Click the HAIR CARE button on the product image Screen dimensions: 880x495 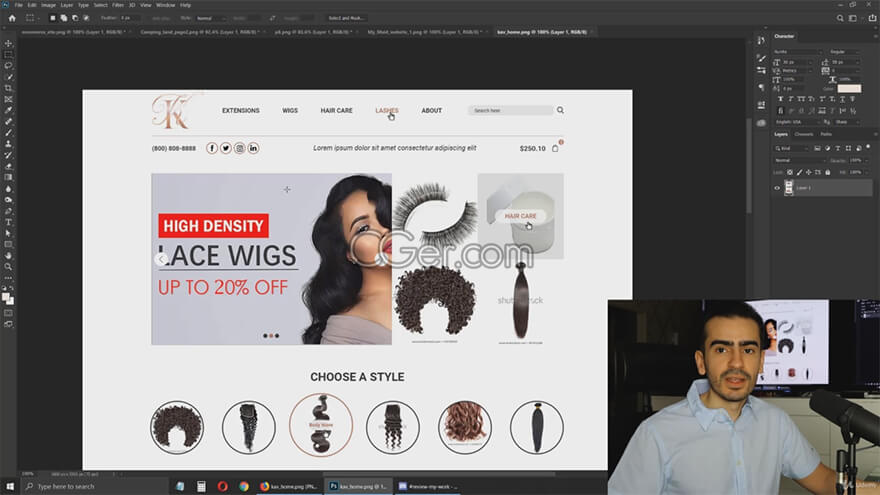click(x=520, y=216)
